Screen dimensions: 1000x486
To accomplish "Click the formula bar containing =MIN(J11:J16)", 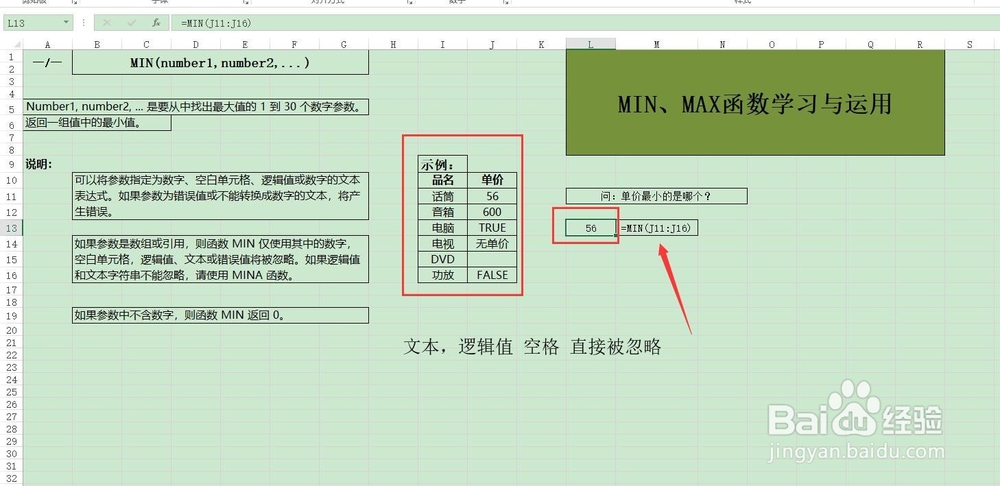I will 584,23.
